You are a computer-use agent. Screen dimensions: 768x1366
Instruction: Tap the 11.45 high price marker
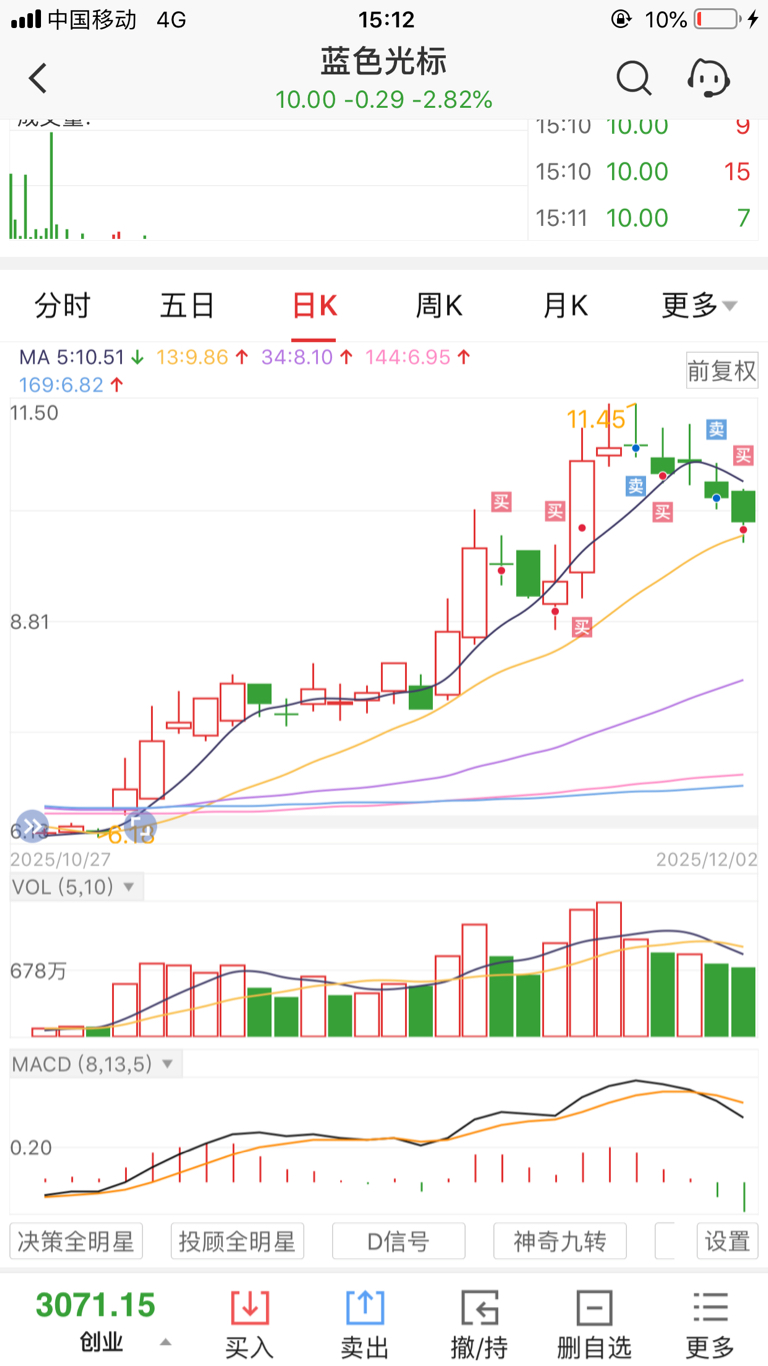(x=596, y=419)
